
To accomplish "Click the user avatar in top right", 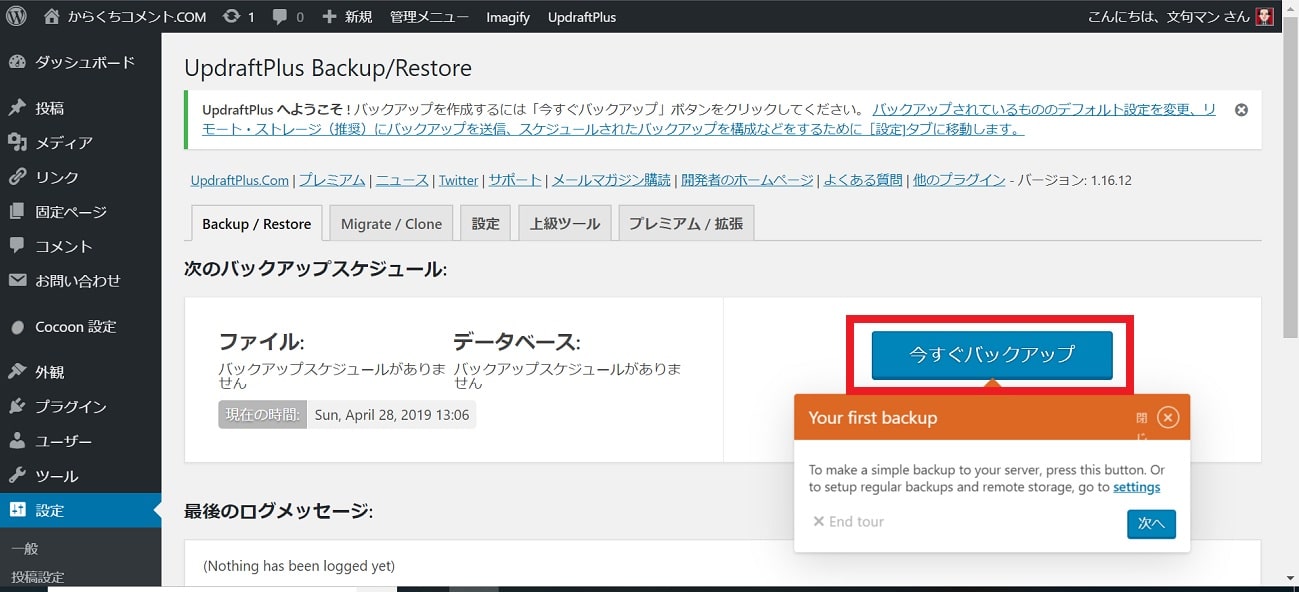I will [1264, 17].
